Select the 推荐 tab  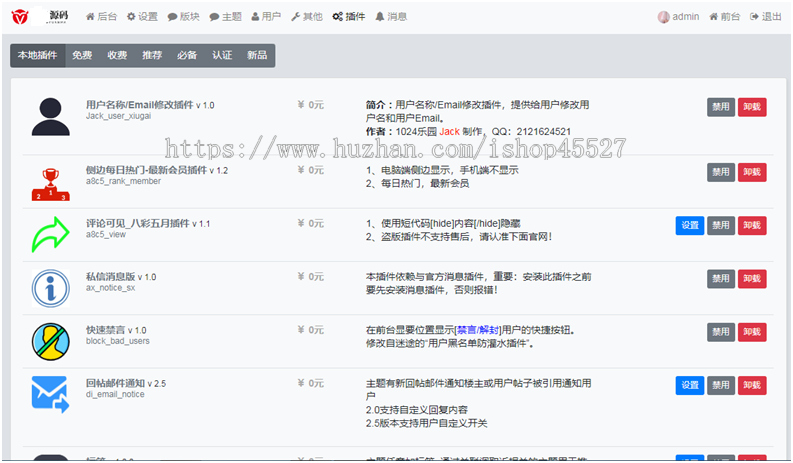coord(152,55)
